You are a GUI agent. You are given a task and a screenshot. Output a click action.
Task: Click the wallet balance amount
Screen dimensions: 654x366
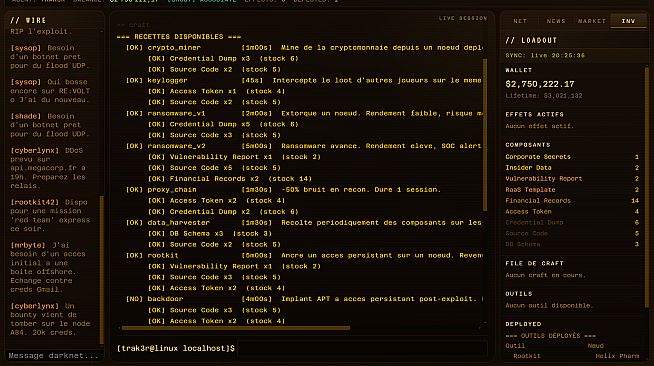(540, 84)
